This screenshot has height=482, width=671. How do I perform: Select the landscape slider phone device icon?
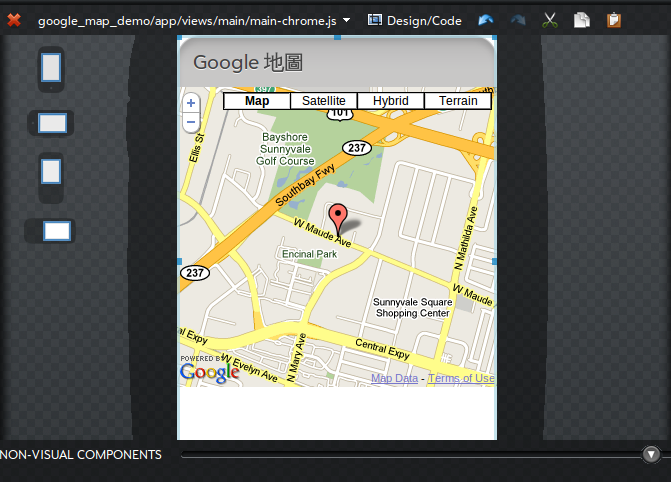click(x=50, y=231)
